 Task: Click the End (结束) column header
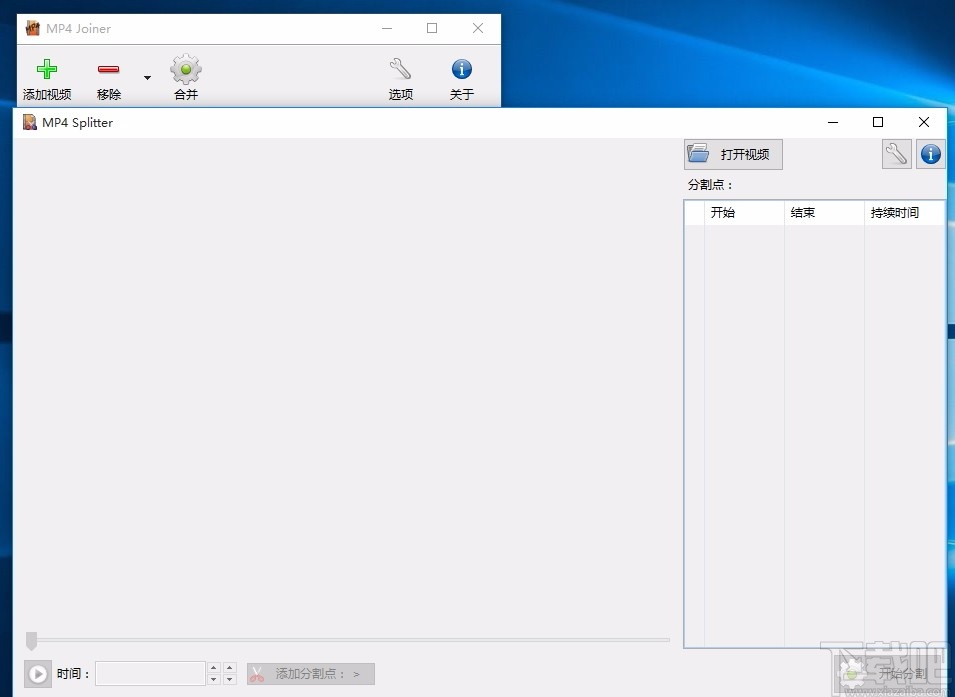824,213
